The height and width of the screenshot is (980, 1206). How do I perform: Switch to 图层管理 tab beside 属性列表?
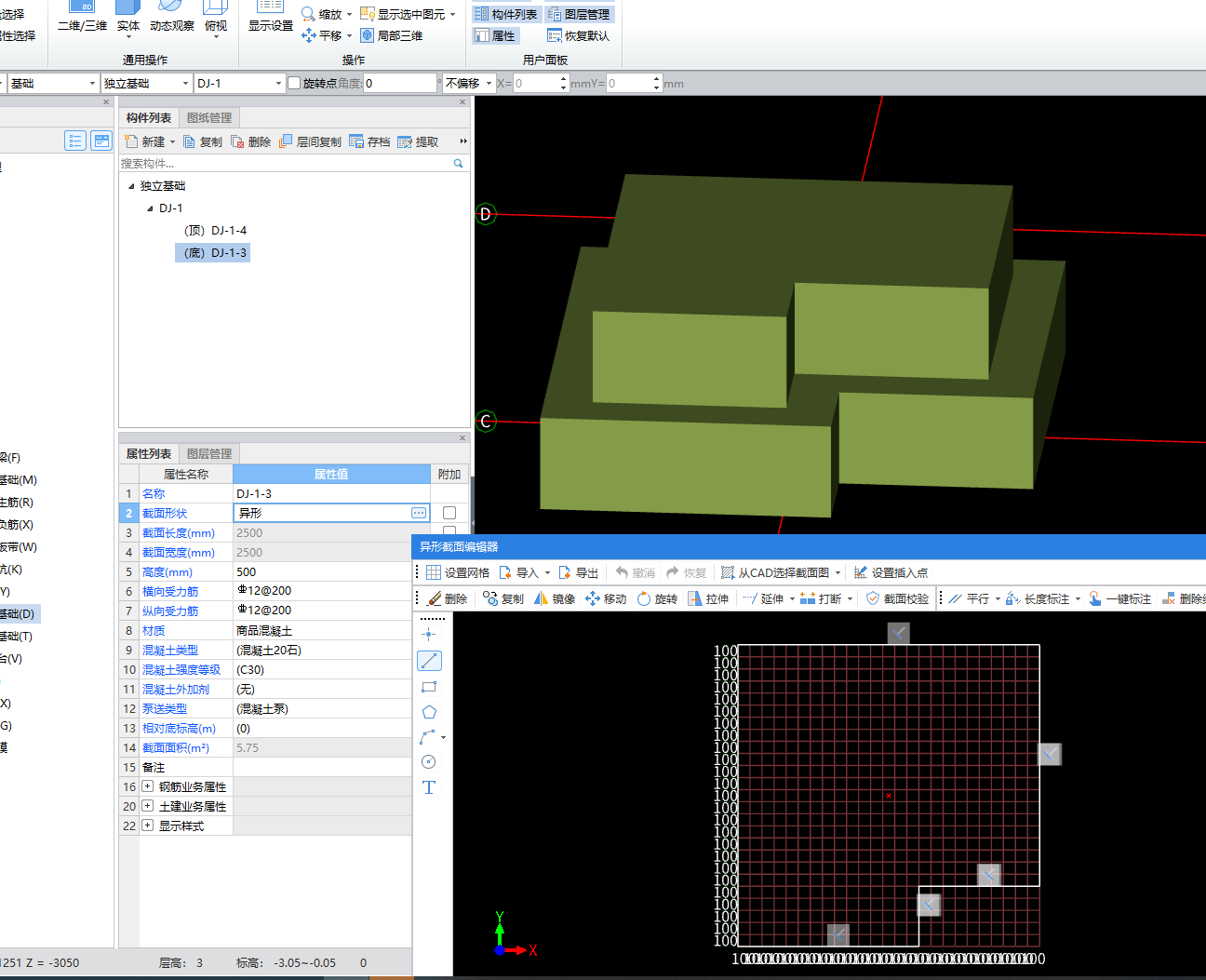click(209, 453)
